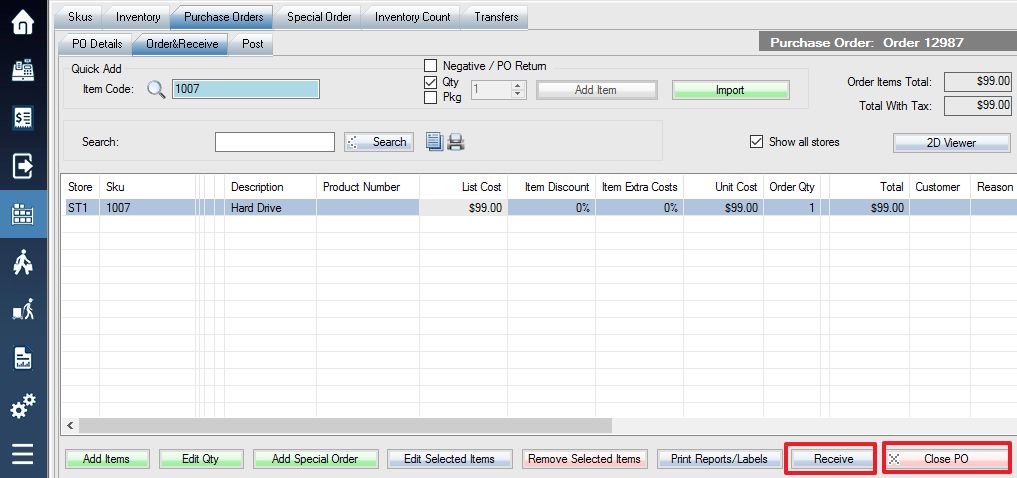The width and height of the screenshot is (1017, 478).
Task: Select the Purchase Orders tab
Action: 224,17
